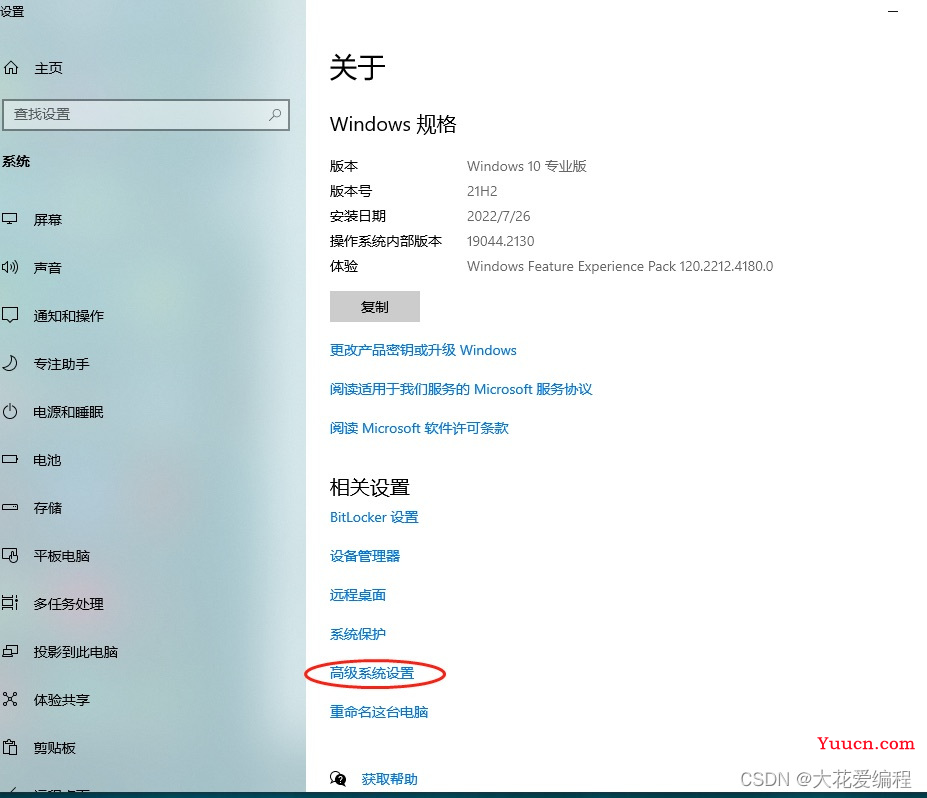Select 投影到此电脑 in sidebar
Screen dimensions: 927x798
(76, 652)
